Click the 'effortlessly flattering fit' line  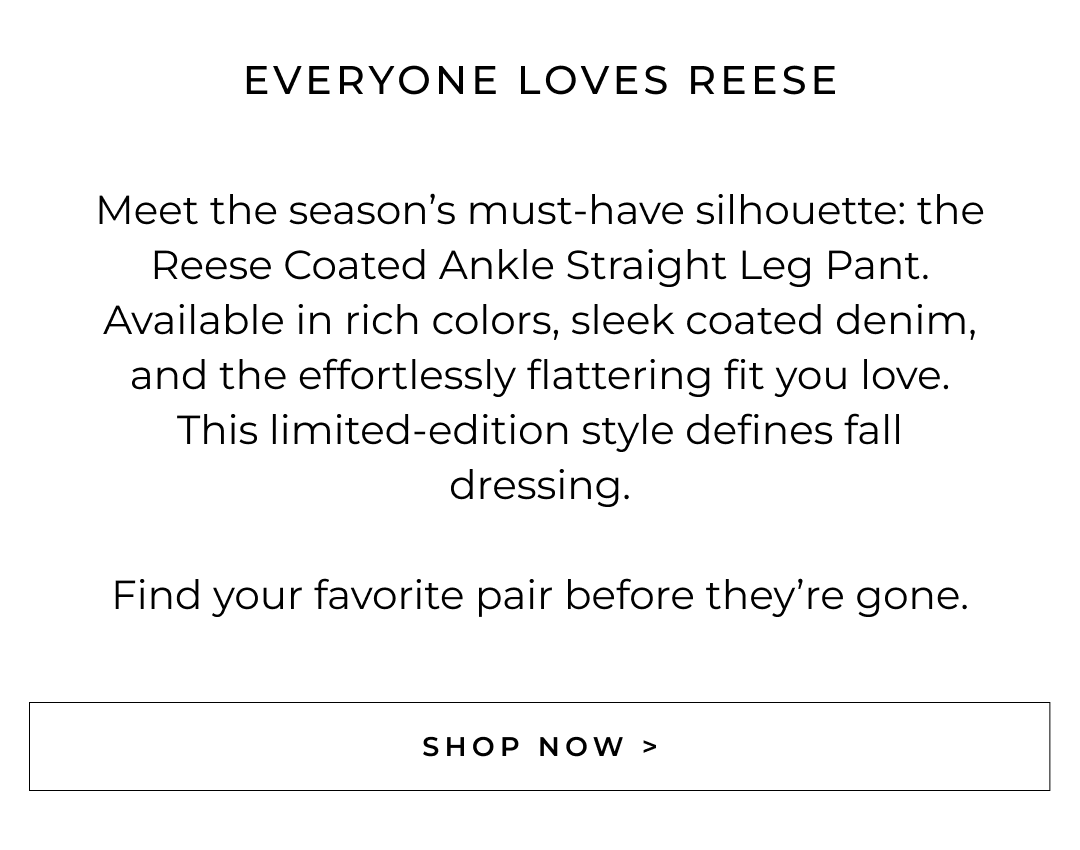[x=540, y=376]
